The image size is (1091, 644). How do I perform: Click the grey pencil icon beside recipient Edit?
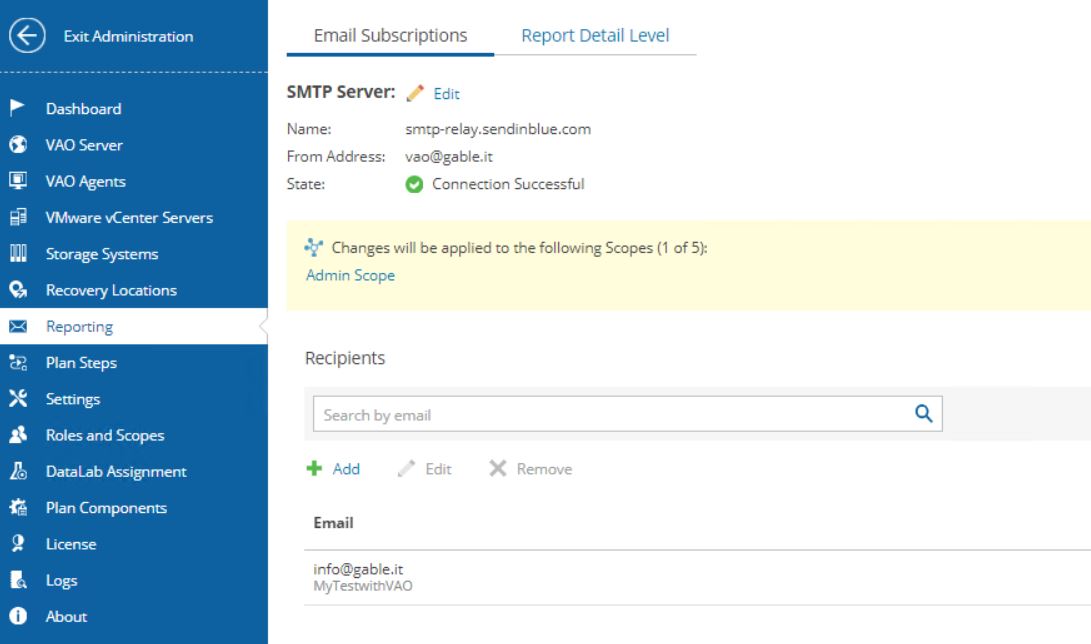[x=406, y=469]
